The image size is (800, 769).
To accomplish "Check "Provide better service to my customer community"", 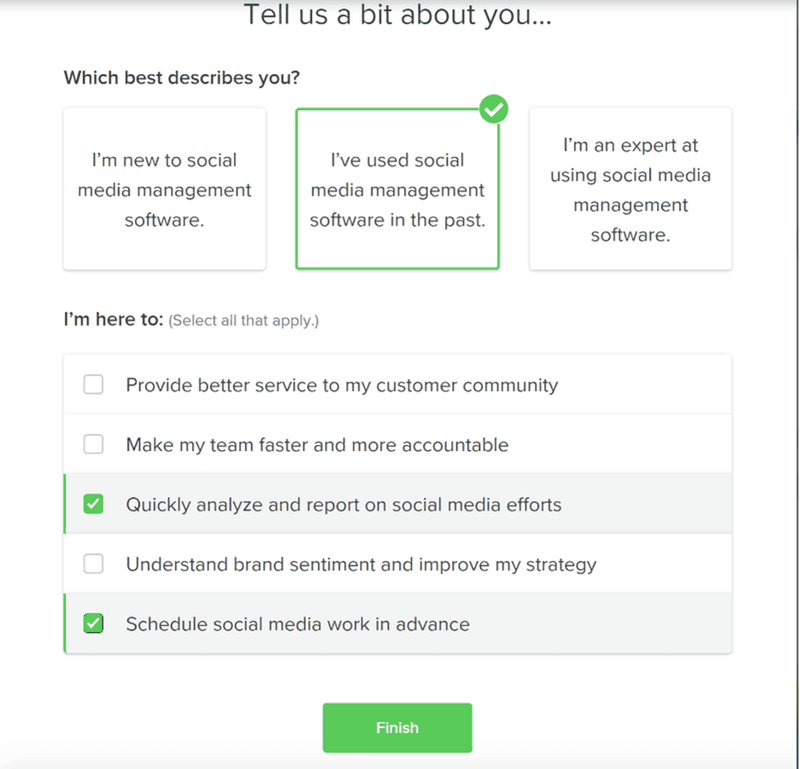I will (93, 384).
